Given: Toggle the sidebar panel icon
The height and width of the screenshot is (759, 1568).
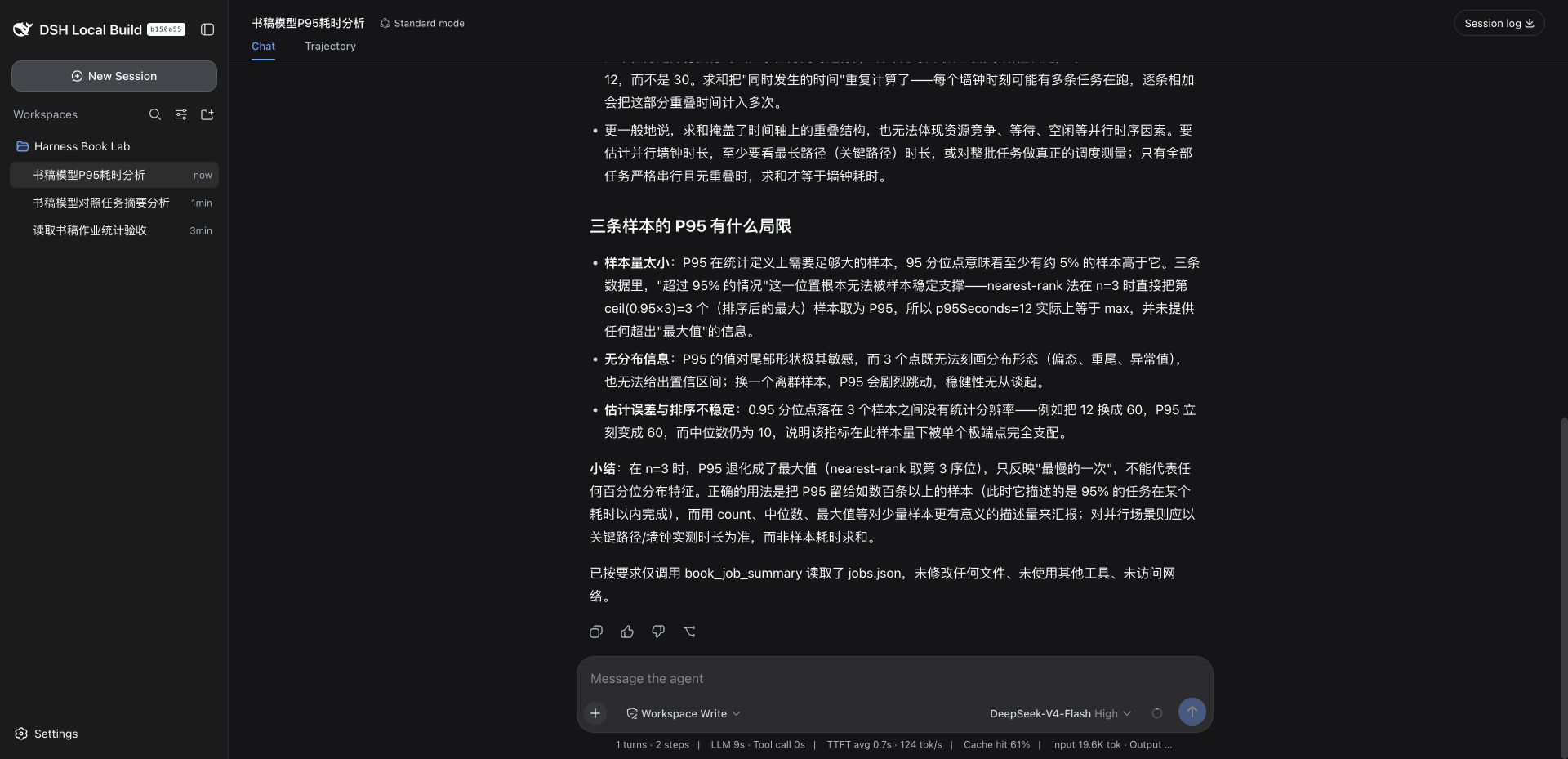Looking at the screenshot, I should pos(207,29).
